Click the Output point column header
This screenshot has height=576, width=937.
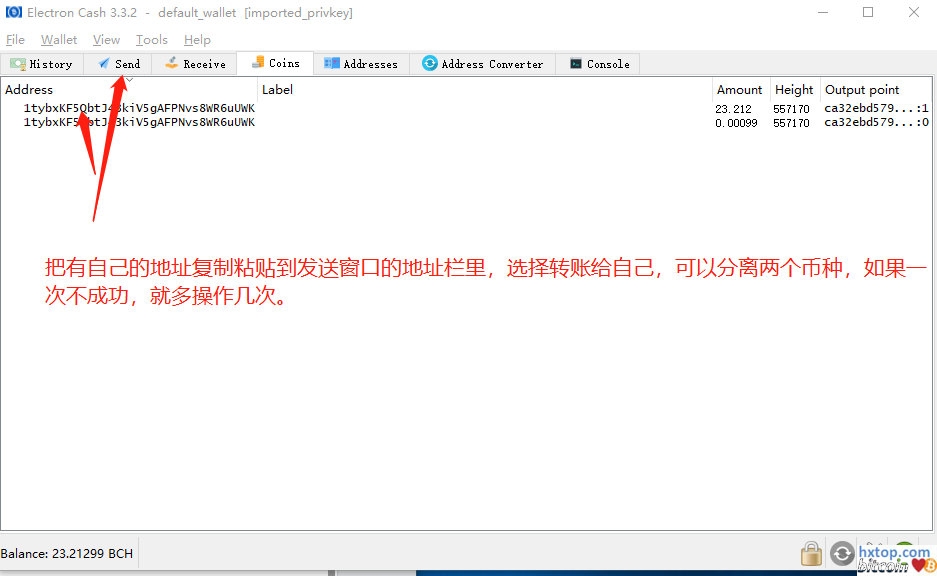pyautogui.click(x=862, y=90)
